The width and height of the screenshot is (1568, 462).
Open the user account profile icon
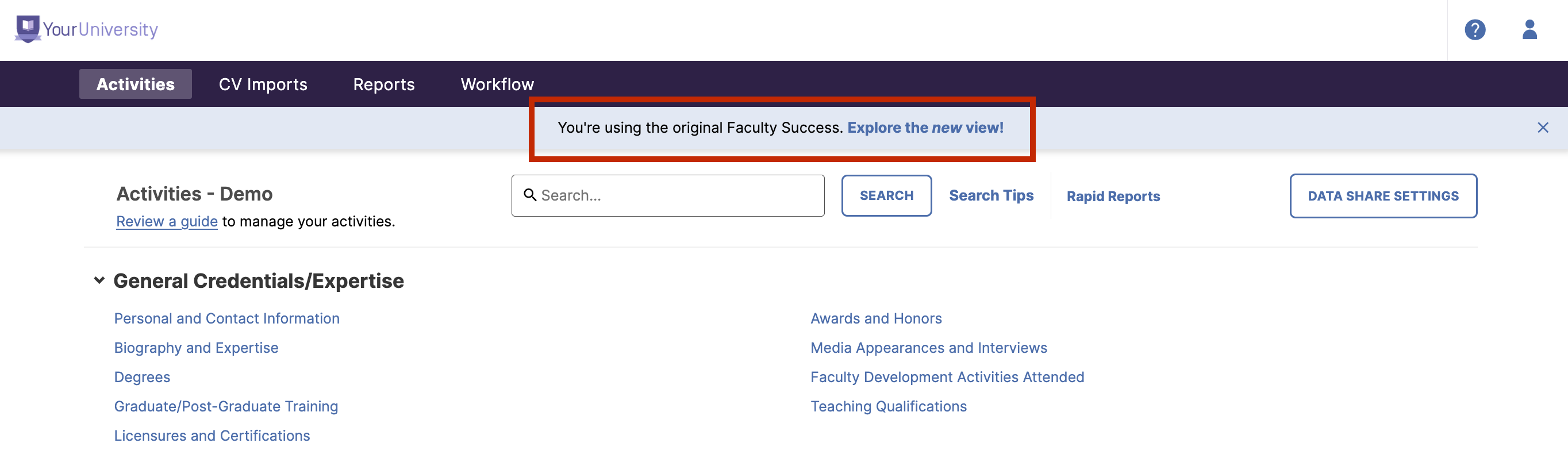(1529, 29)
